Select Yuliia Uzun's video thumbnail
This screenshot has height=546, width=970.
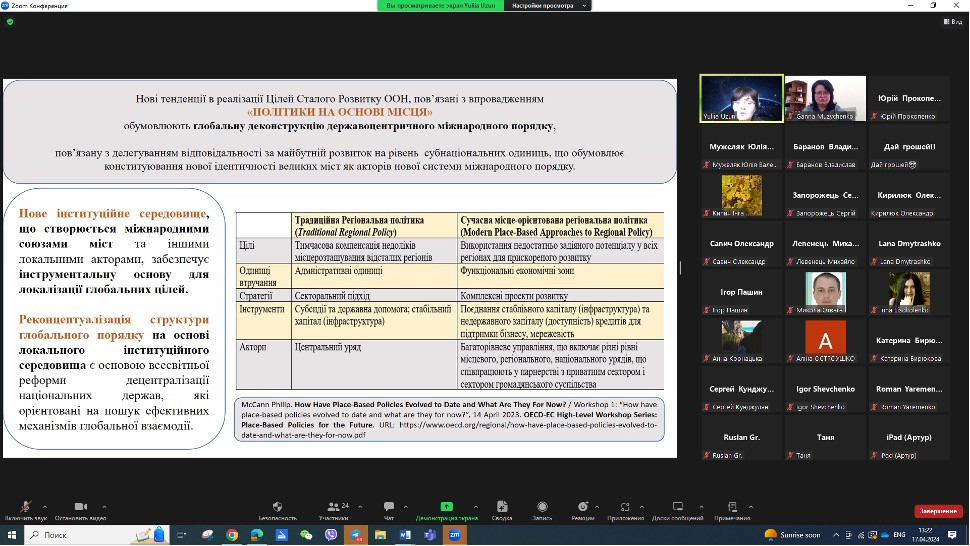coord(742,99)
